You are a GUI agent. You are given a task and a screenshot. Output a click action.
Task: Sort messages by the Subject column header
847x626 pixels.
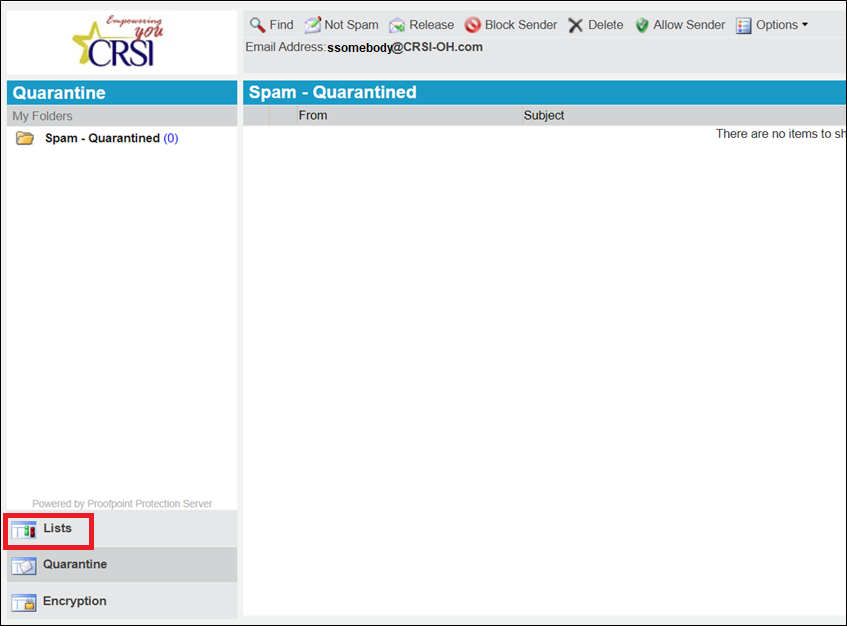pos(544,115)
